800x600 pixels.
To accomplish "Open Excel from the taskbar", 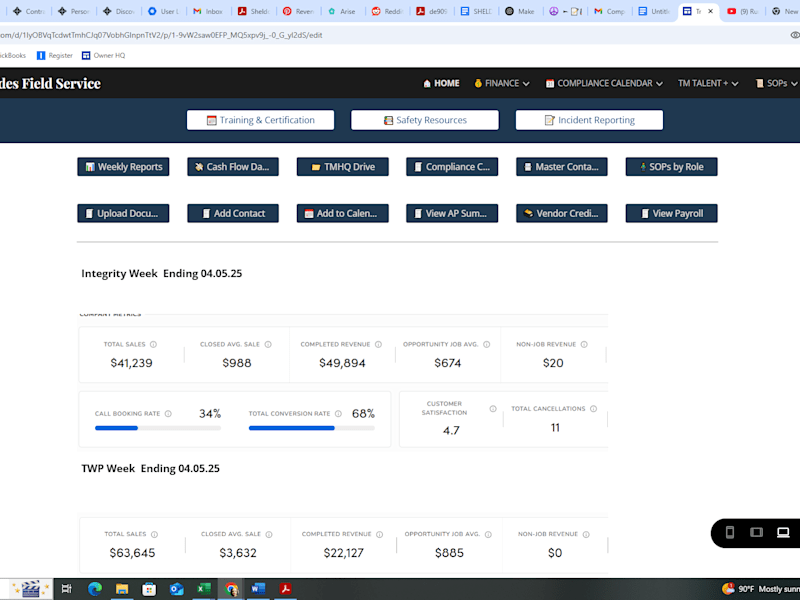I will pyautogui.click(x=204, y=589).
